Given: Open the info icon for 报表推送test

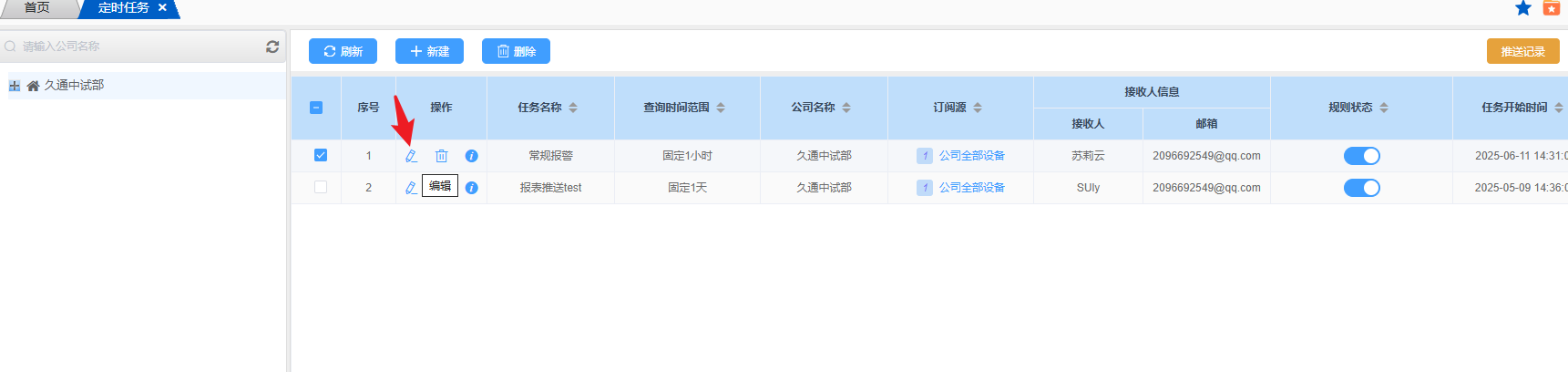Looking at the screenshot, I should tap(471, 188).
